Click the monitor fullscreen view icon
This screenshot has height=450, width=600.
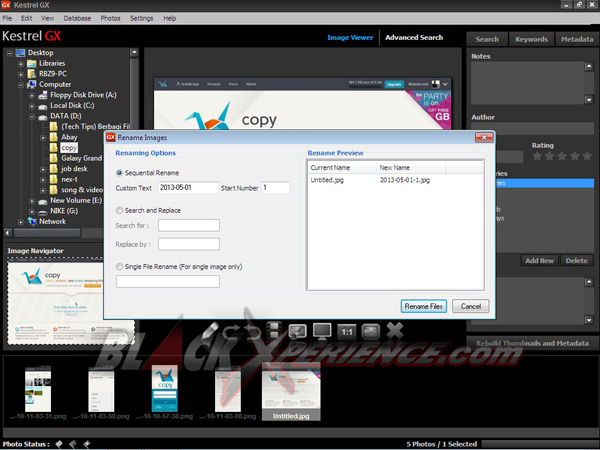coord(323,331)
